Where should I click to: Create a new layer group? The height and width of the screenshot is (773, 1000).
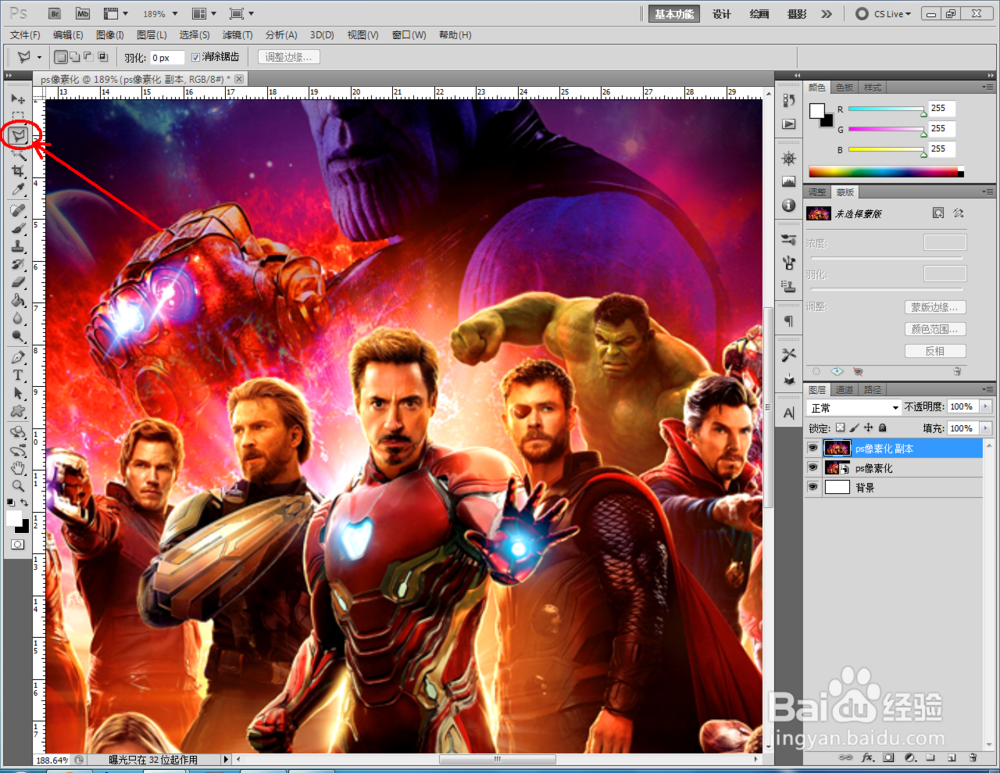point(930,758)
